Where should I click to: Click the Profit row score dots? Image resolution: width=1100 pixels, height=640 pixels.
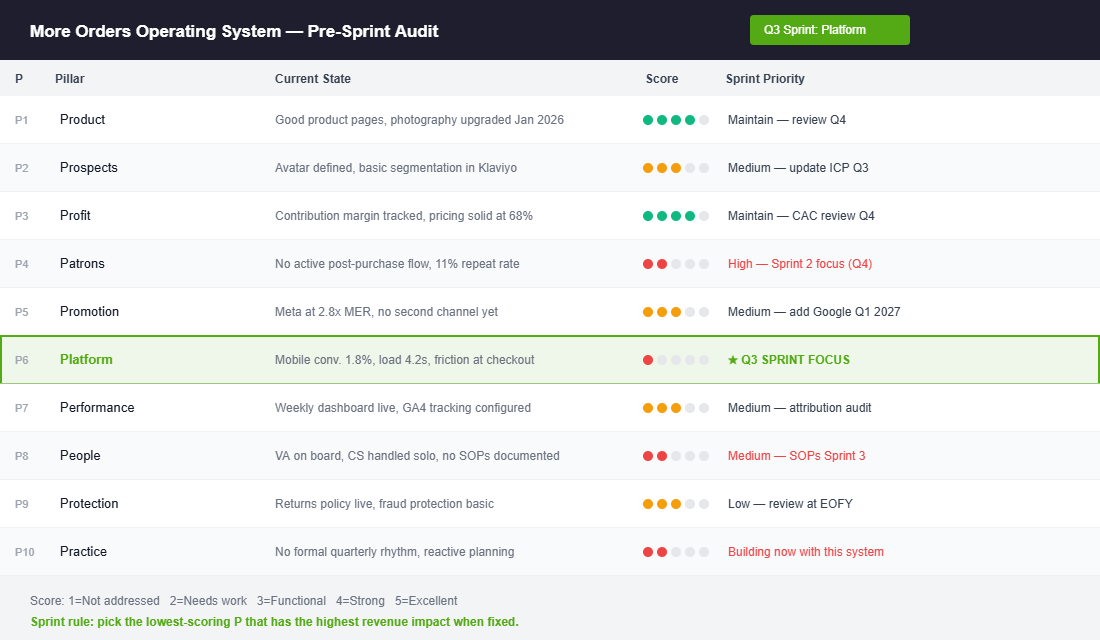click(676, 215)
